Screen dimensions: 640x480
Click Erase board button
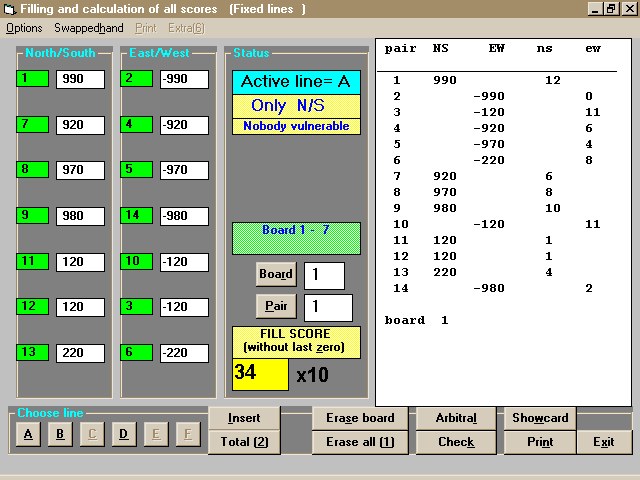coord(360,418)
